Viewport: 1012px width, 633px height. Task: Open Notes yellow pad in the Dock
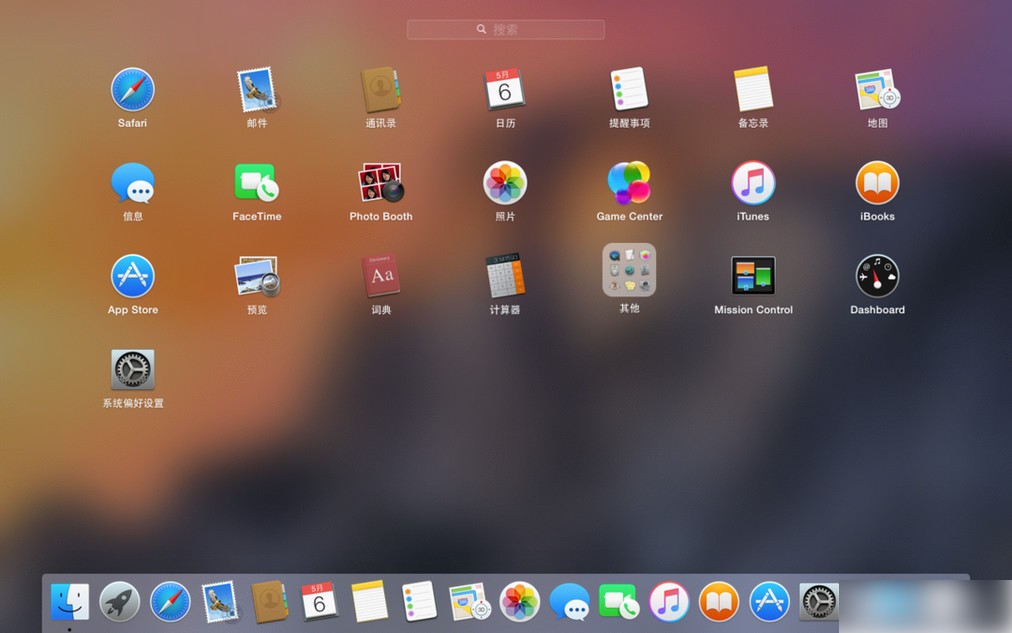(369, 601)
